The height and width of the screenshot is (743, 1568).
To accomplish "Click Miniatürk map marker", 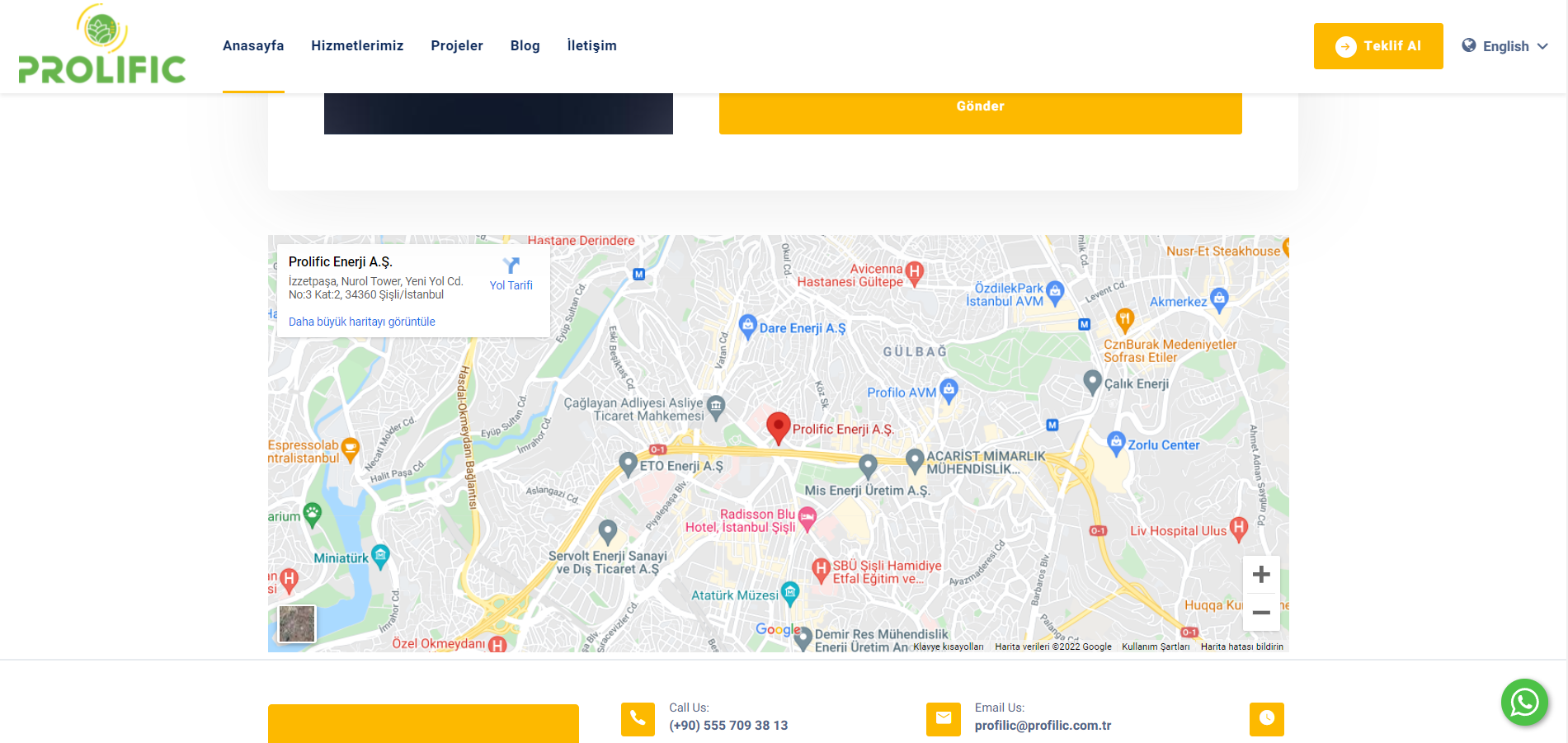I will (380, 556).
